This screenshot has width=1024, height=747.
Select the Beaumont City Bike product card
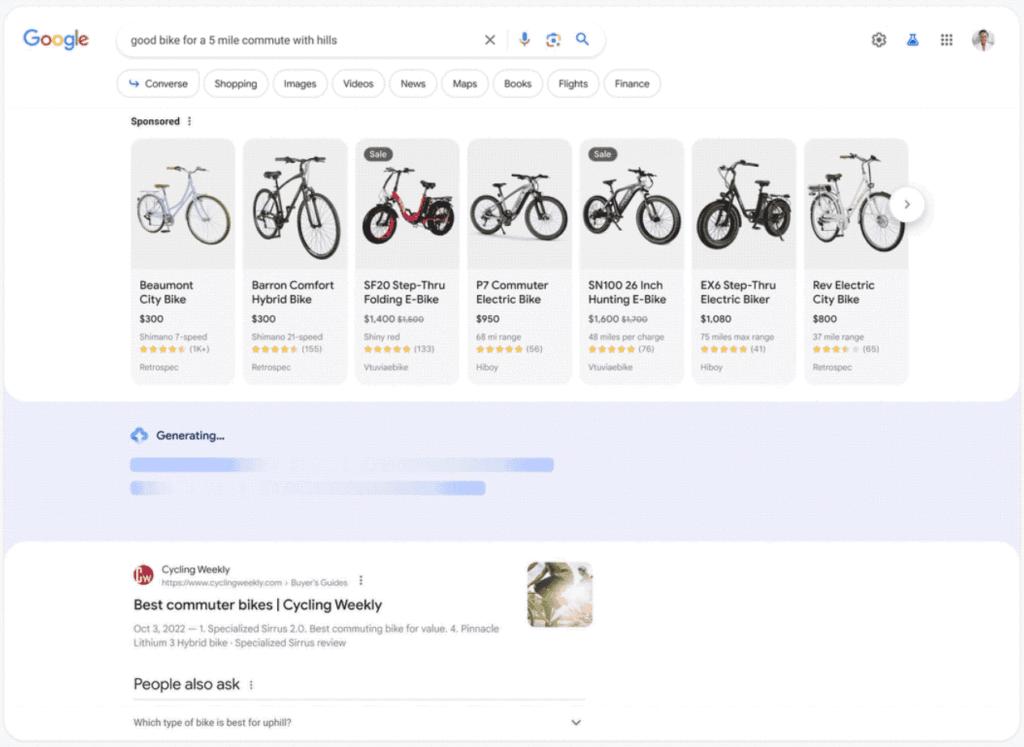(x=183, y=260)
